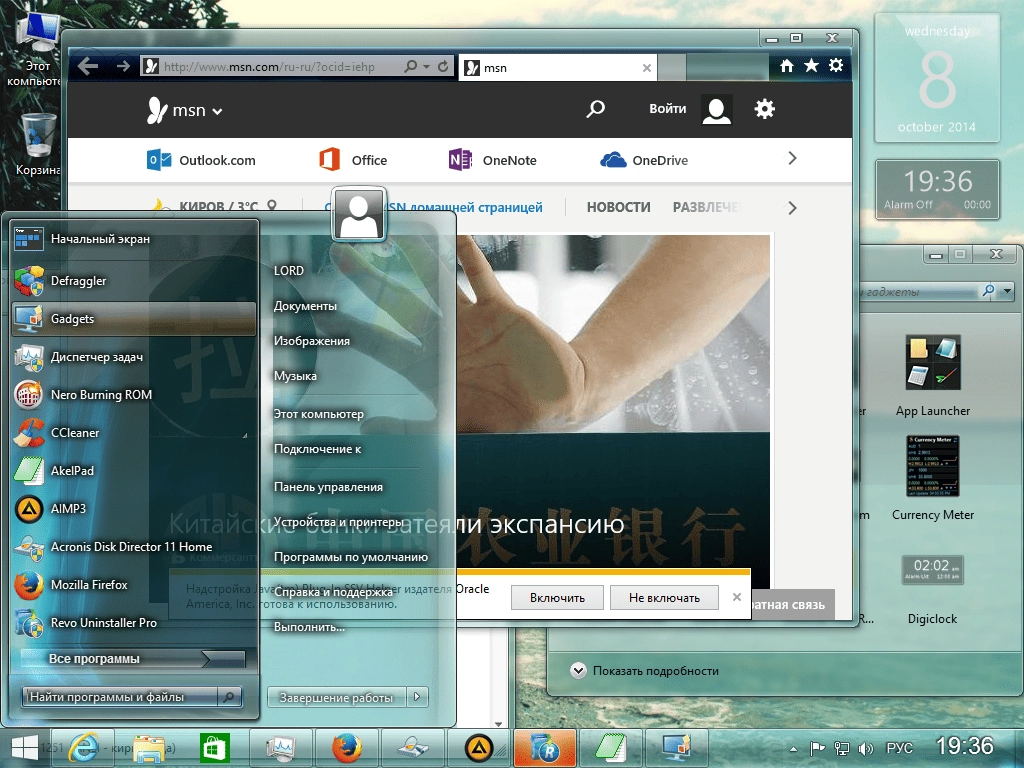This screenshot has height=768, width=1024.
Task: Launch Gadgets in the Start menu
Action: pyautogui.click(x=134, y=319)
